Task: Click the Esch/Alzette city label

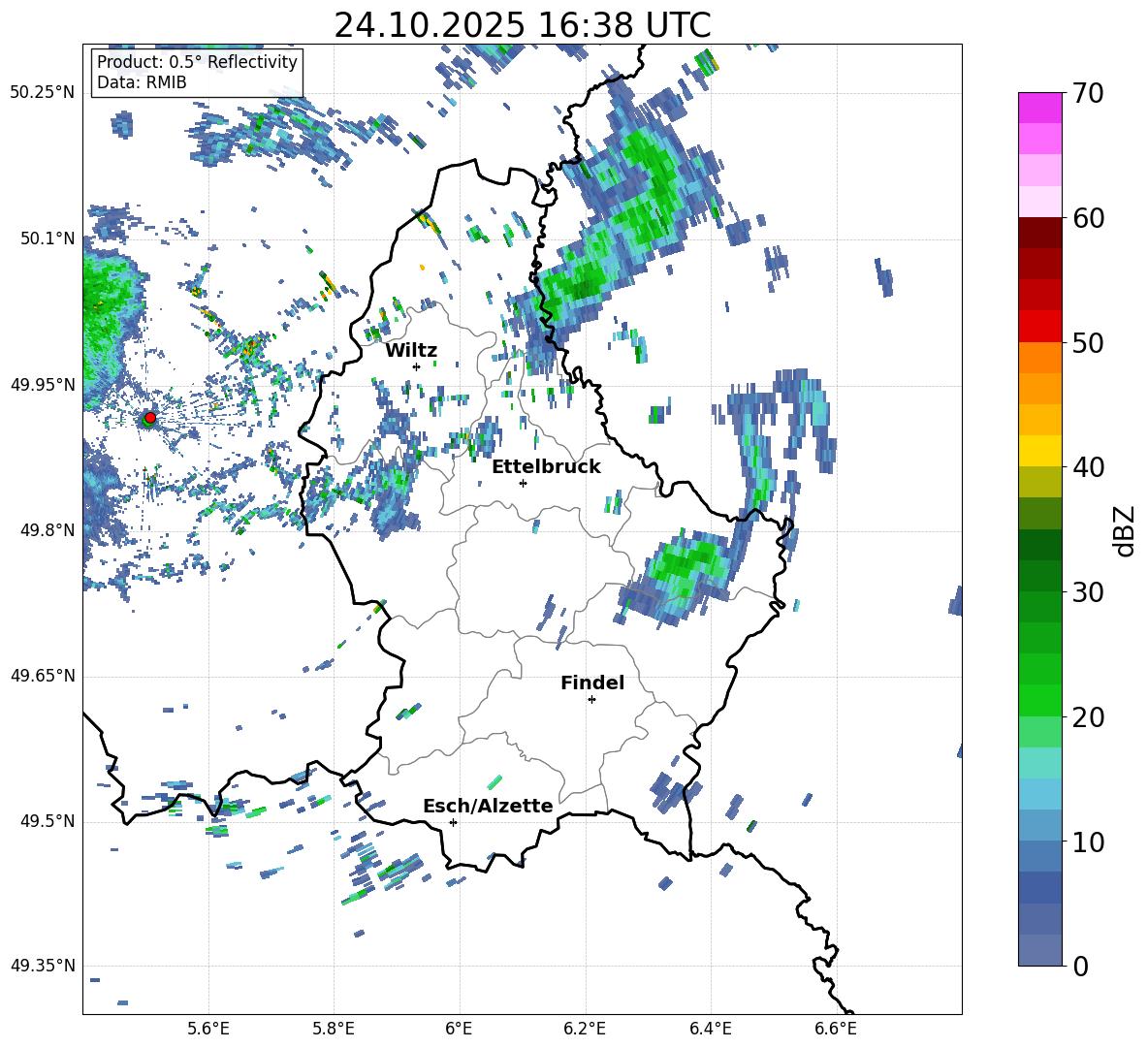Action: (x=488, y=806)
